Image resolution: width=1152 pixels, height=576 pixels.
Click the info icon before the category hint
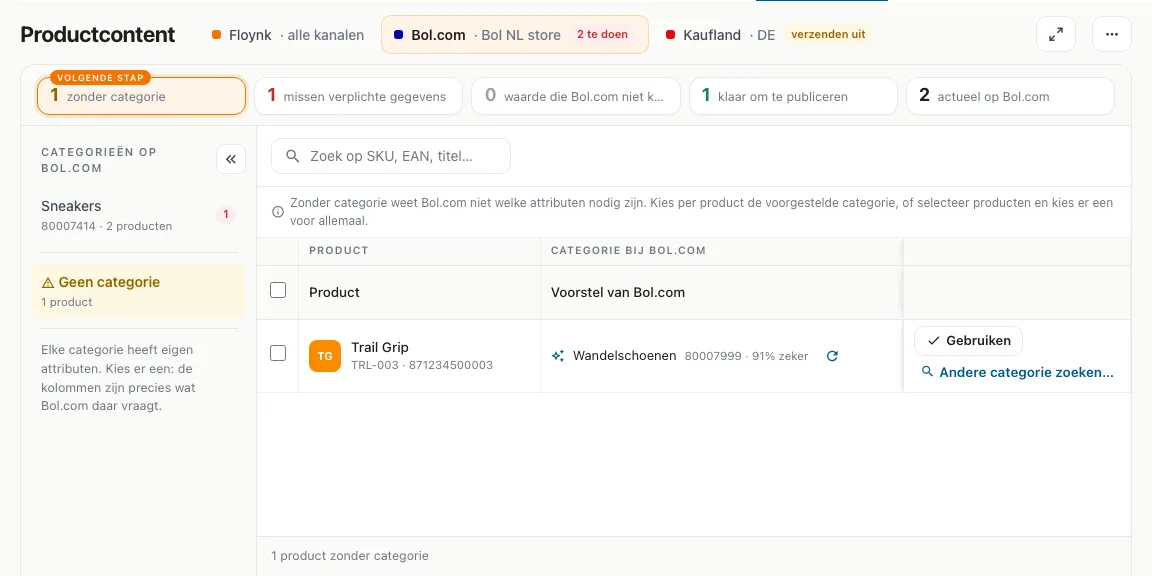click(x=278, y=212)
